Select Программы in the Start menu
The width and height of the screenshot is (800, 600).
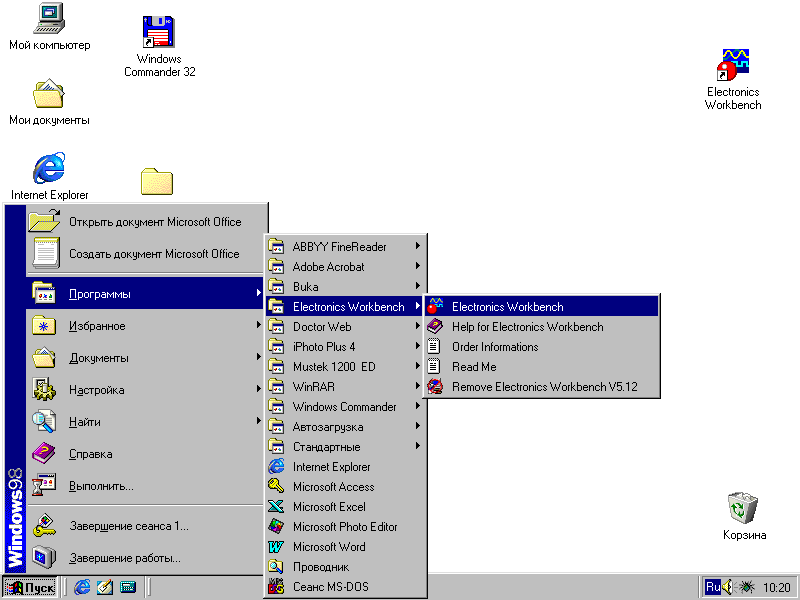(x=144, y=294)
